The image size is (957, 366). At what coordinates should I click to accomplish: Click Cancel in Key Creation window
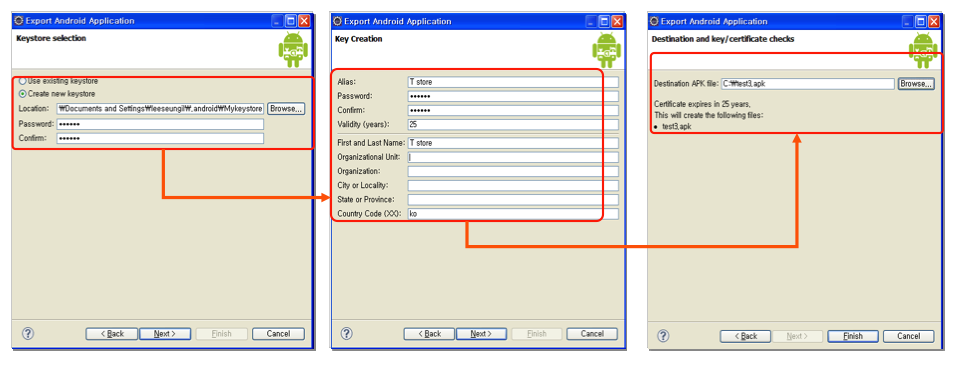pos(592,334)
